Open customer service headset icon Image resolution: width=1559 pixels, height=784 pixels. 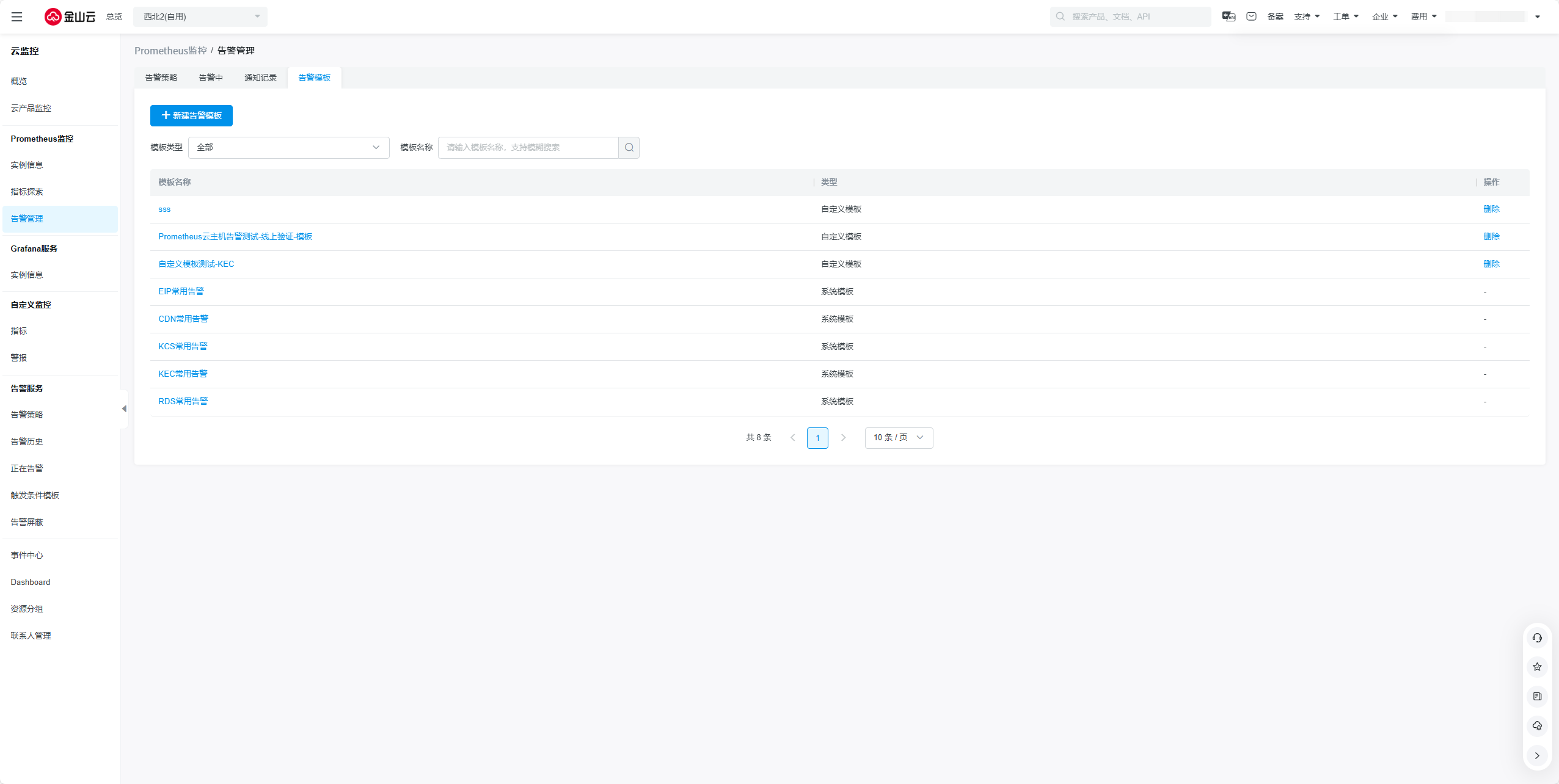click(1537, 638)
